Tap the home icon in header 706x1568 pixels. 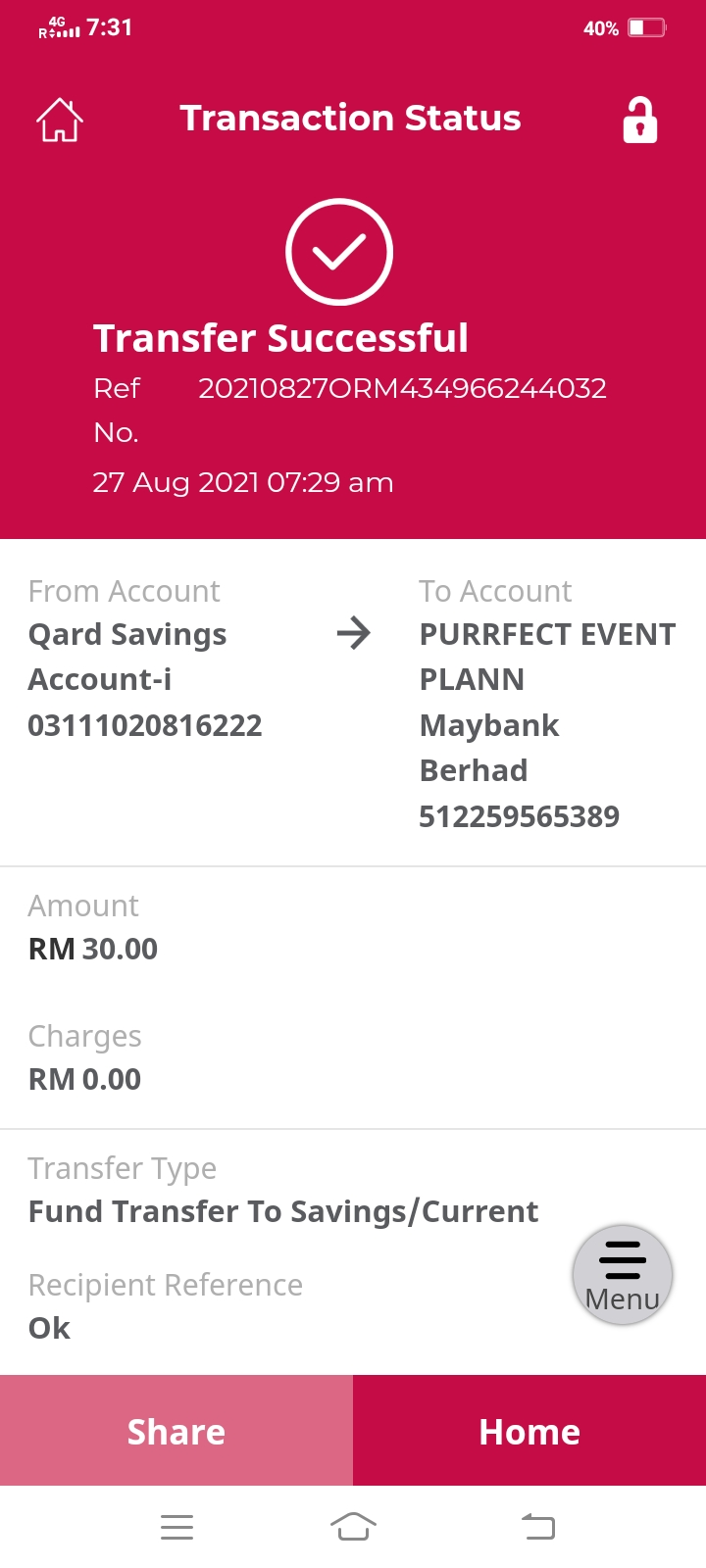pyautogui.click(x=60, y=121)
